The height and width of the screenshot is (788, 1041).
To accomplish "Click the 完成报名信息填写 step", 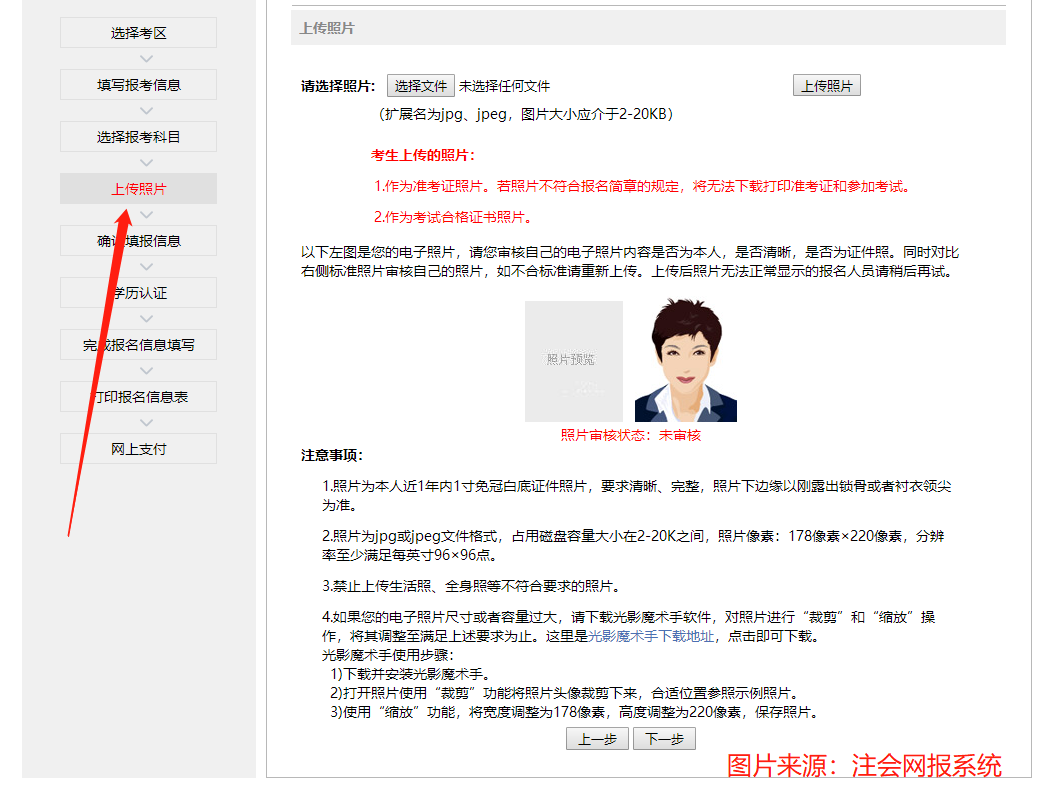I will tap(137, 344).
